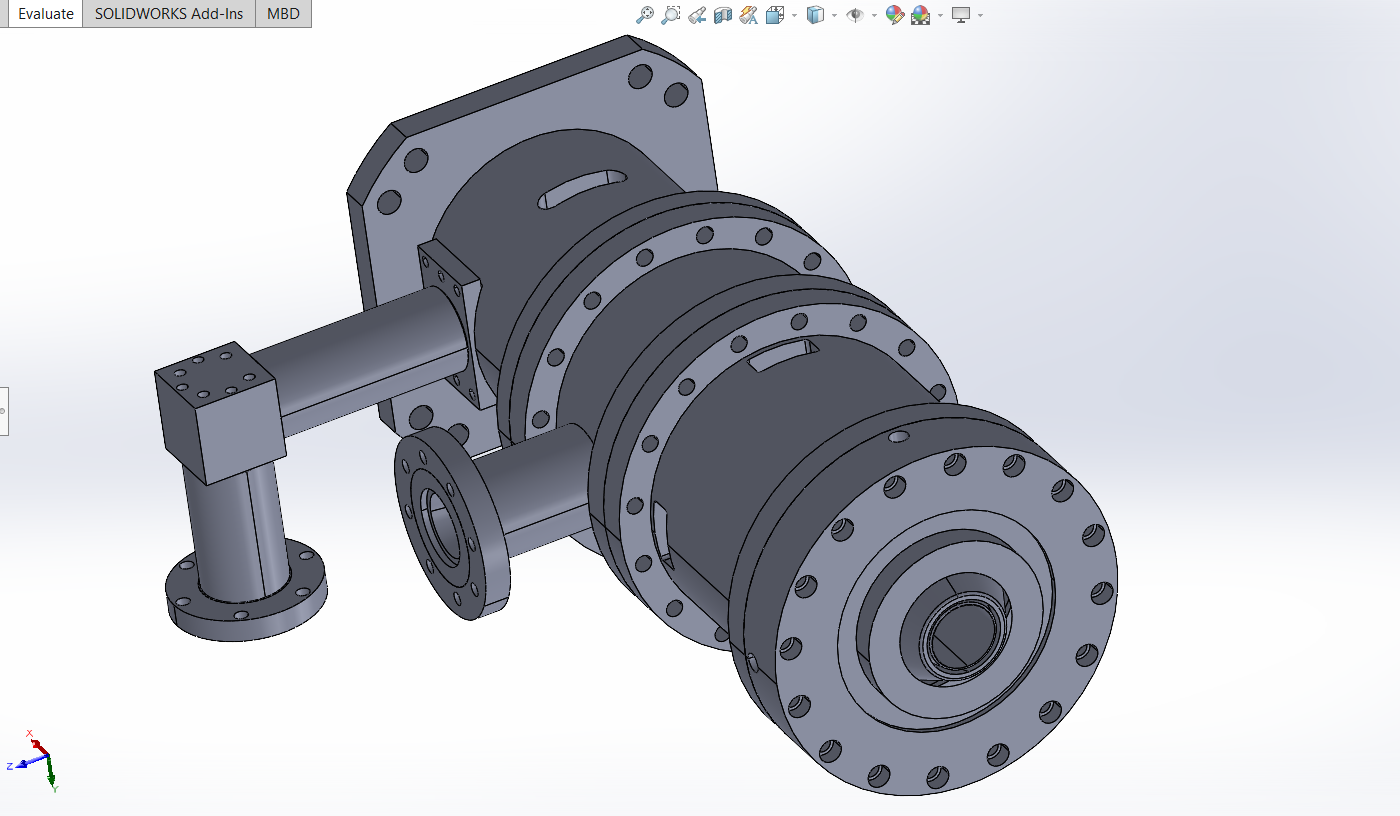Switch to the Evaluate tab

point(46,14)
